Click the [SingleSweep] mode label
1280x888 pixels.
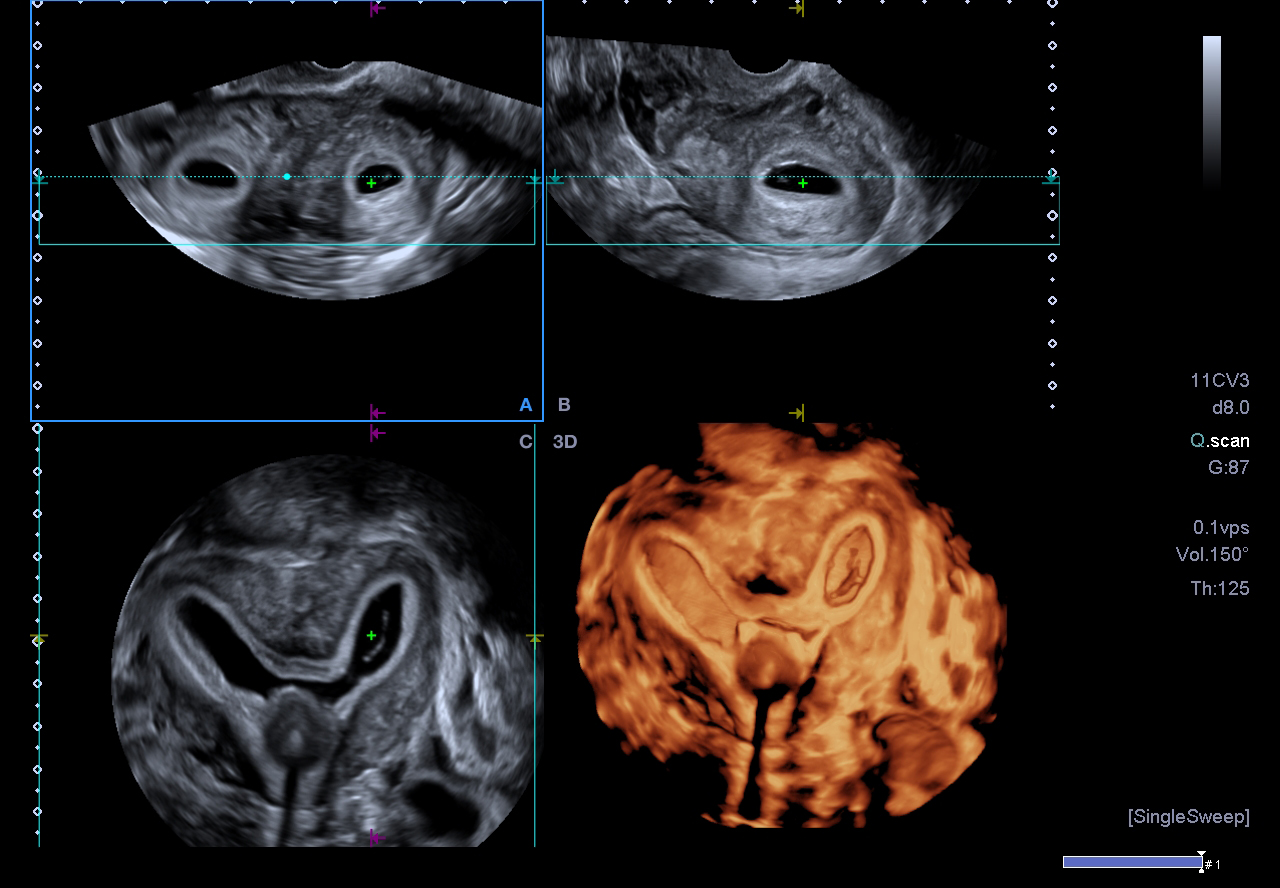click(1188, 817)
